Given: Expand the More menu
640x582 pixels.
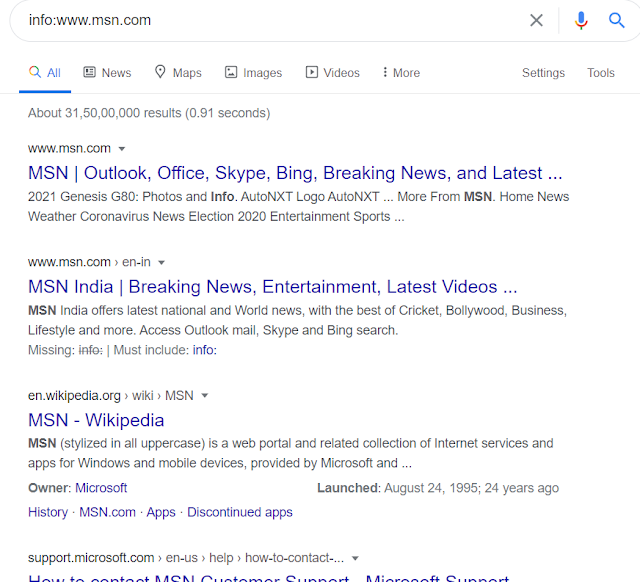Looking at the screenshot, I should [x=401, y=73].
